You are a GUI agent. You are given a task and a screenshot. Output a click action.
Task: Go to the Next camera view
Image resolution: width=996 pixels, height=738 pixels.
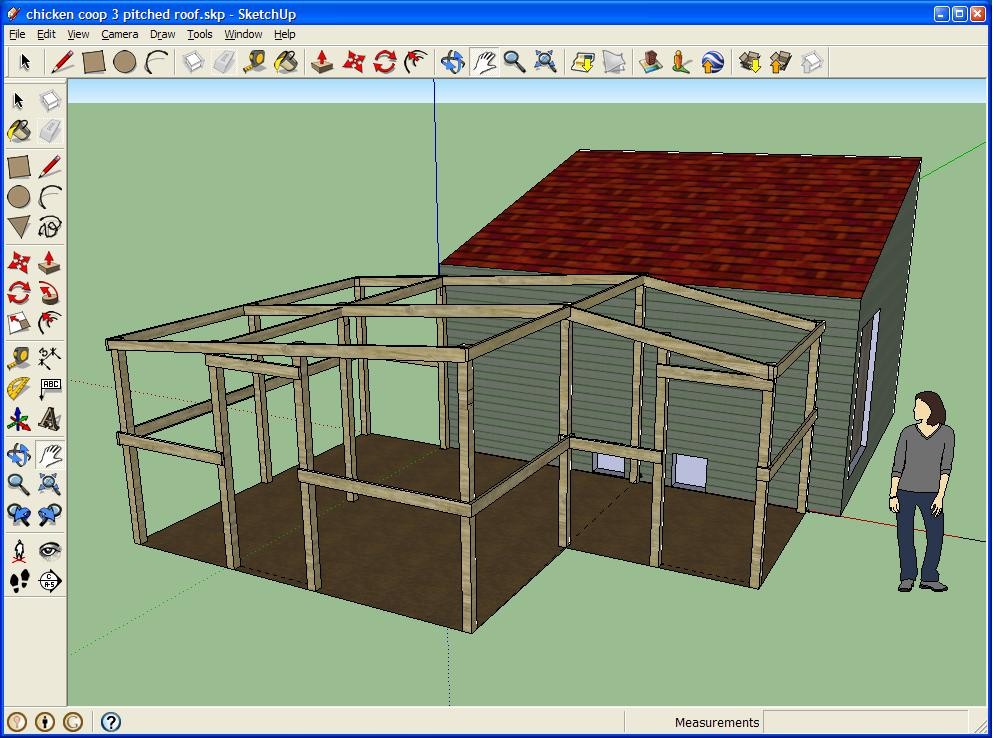(x=50, y=514)
